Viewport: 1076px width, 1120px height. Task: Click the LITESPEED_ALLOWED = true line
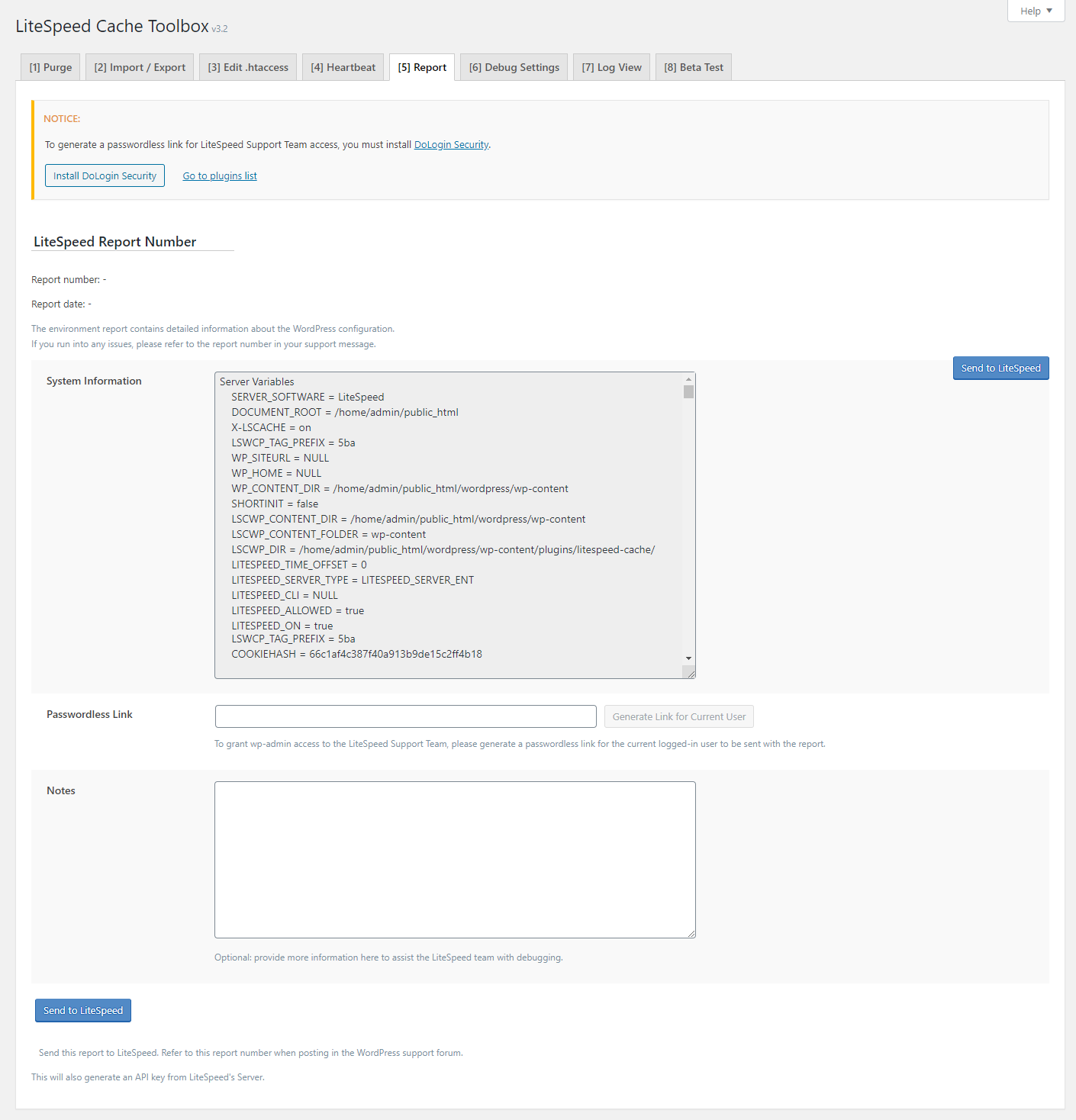click(298, 610)
